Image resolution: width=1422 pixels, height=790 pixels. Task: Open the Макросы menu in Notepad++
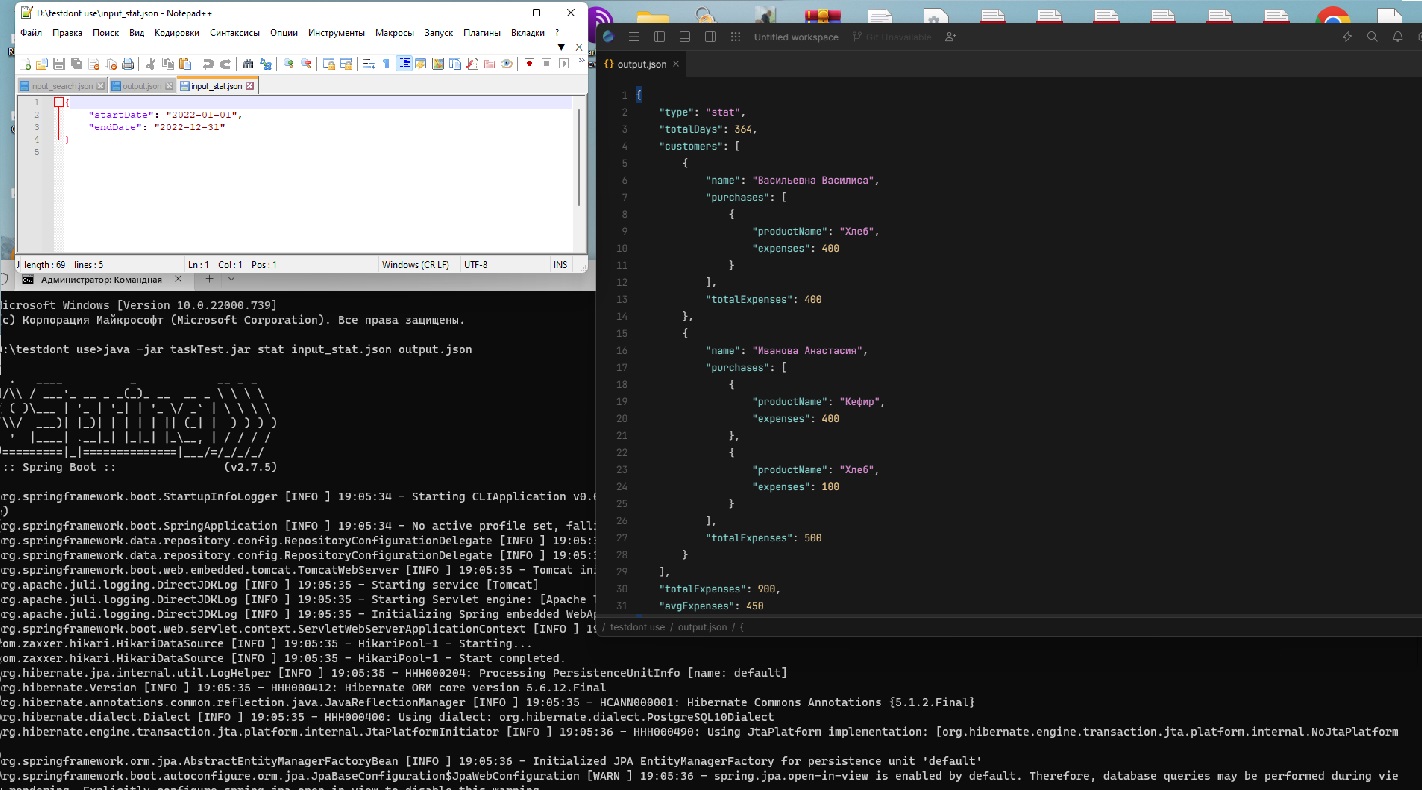coord(394,31)
